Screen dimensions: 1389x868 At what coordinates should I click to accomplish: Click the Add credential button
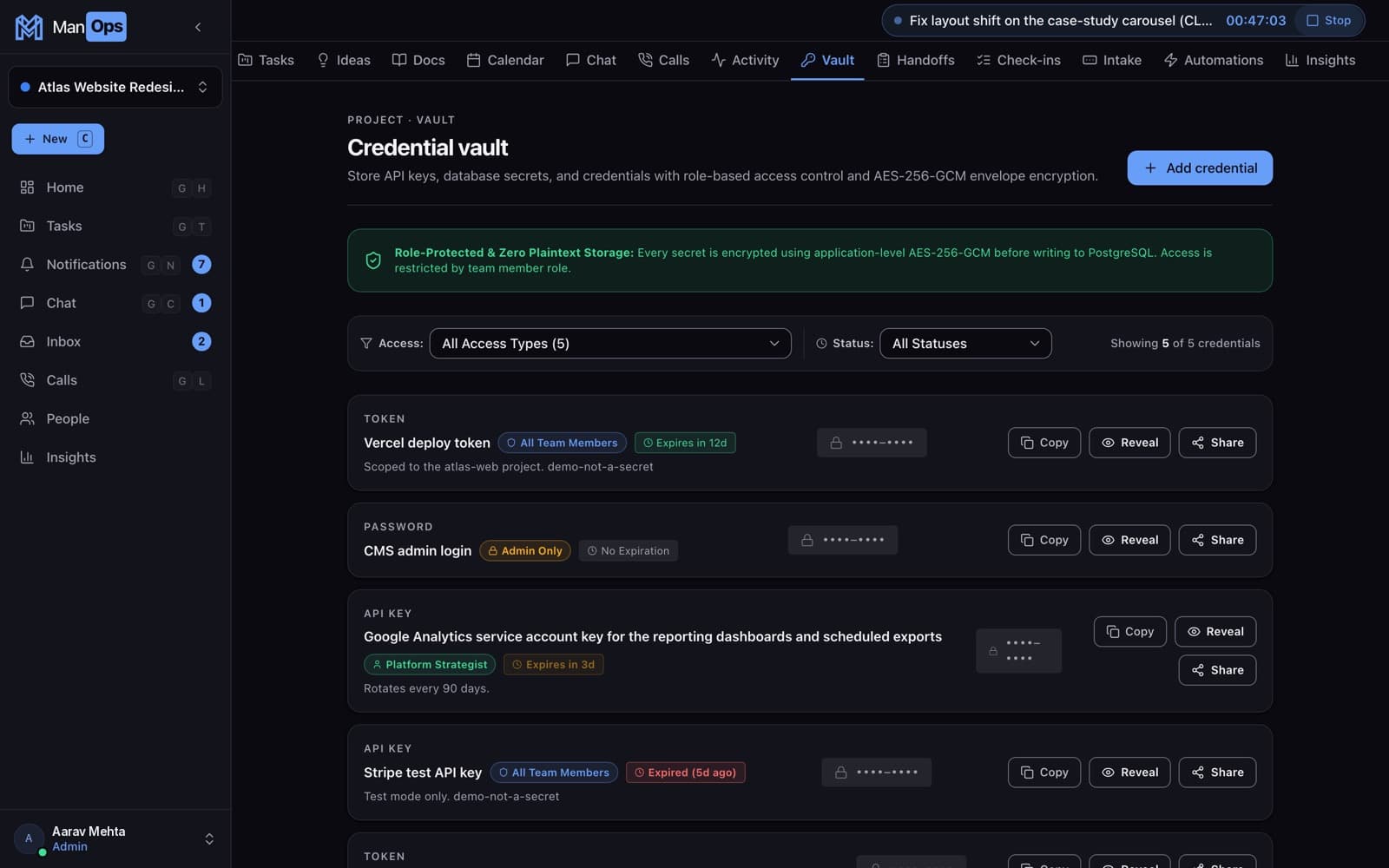pos(1200,168)
